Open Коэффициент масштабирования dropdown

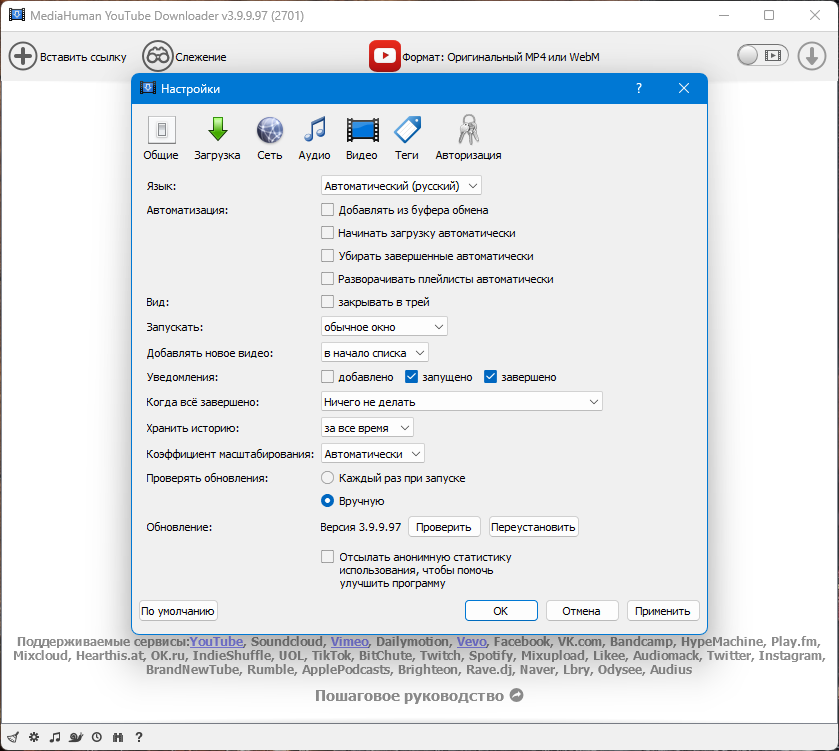(x=372, y=454)
